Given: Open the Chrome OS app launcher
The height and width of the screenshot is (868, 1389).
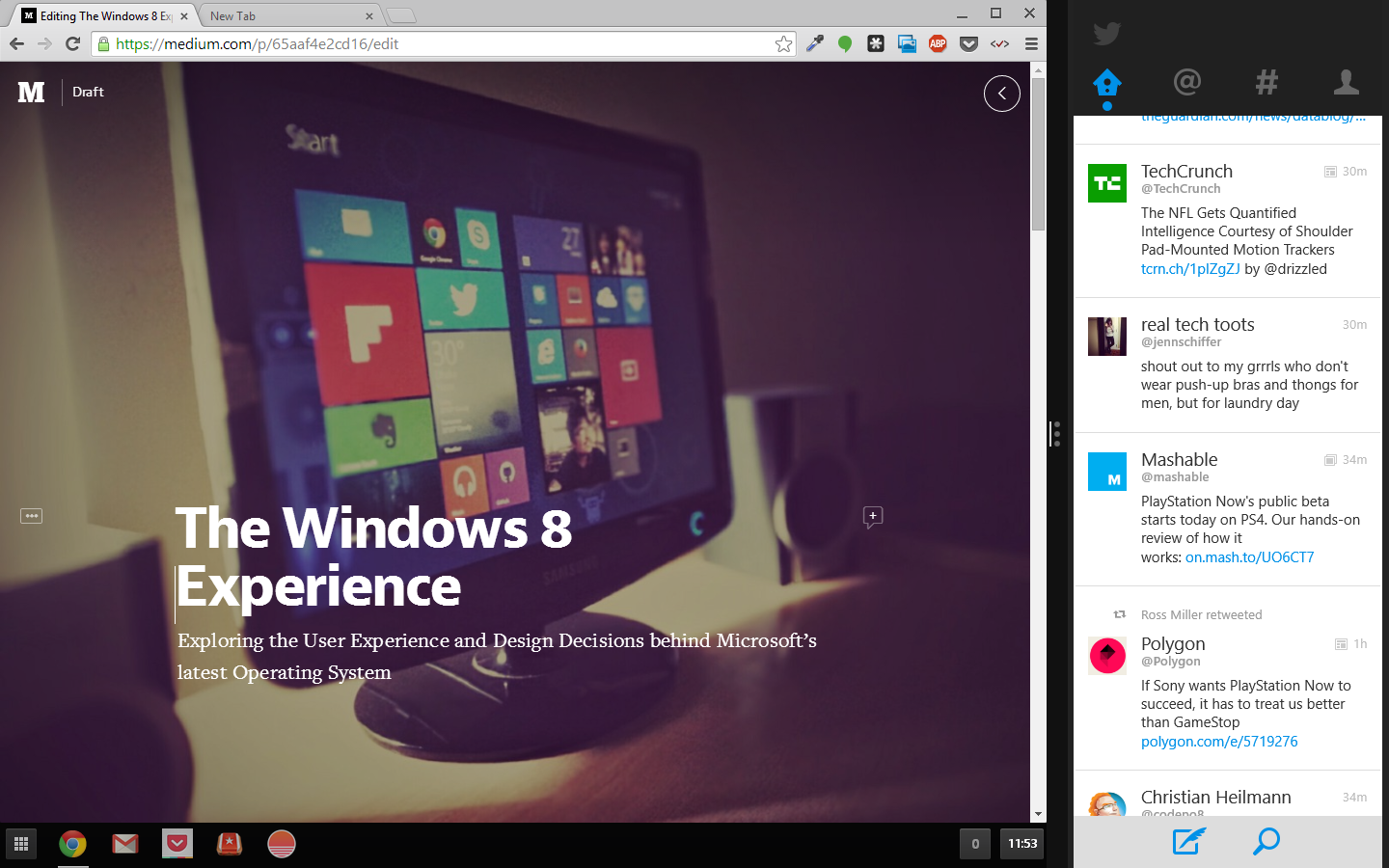Looking at the screenshot, I should pos(21,844).
